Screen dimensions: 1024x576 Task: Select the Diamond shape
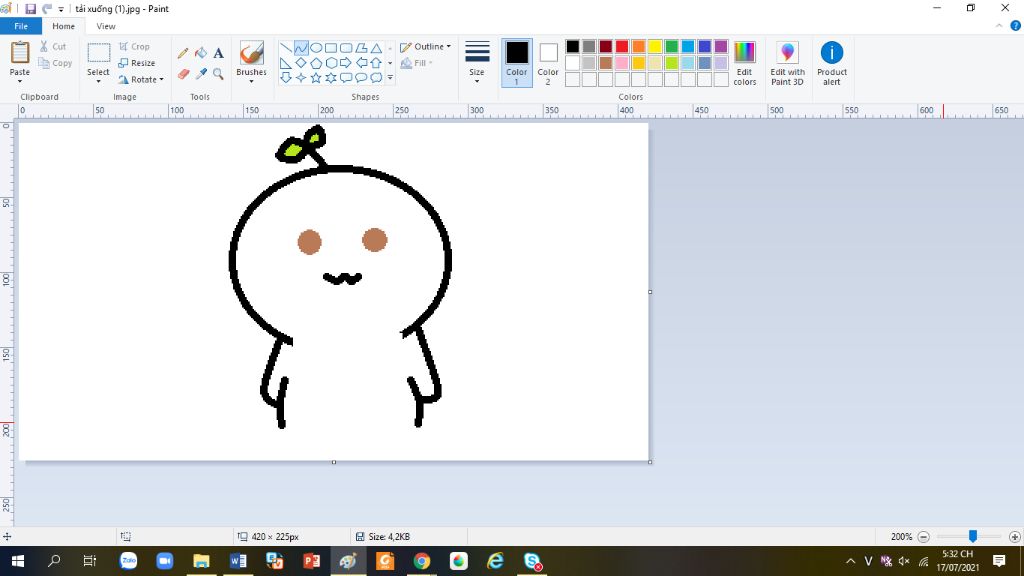click(301, 63)
